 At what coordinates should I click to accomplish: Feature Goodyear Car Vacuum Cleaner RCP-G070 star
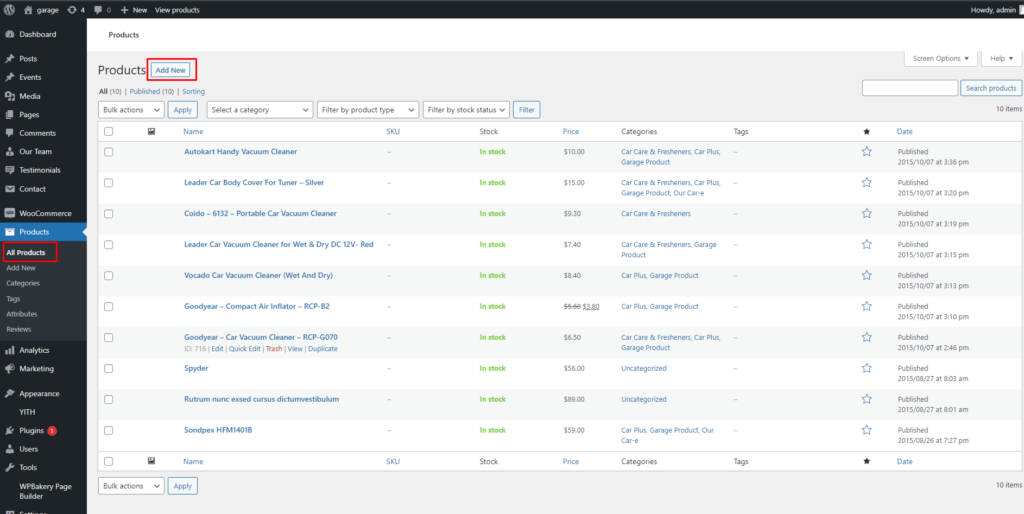(x=867, y=337)
